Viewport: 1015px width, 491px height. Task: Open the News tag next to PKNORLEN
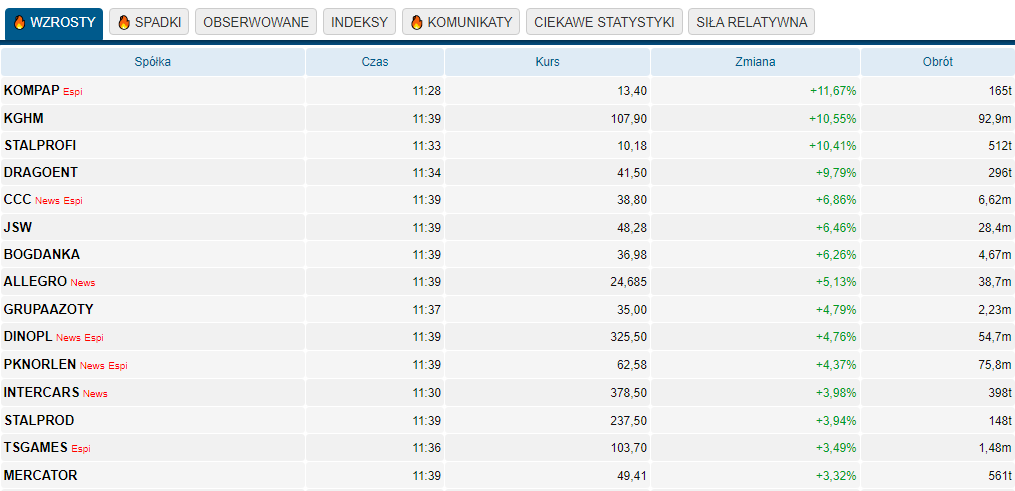[93, 366]
